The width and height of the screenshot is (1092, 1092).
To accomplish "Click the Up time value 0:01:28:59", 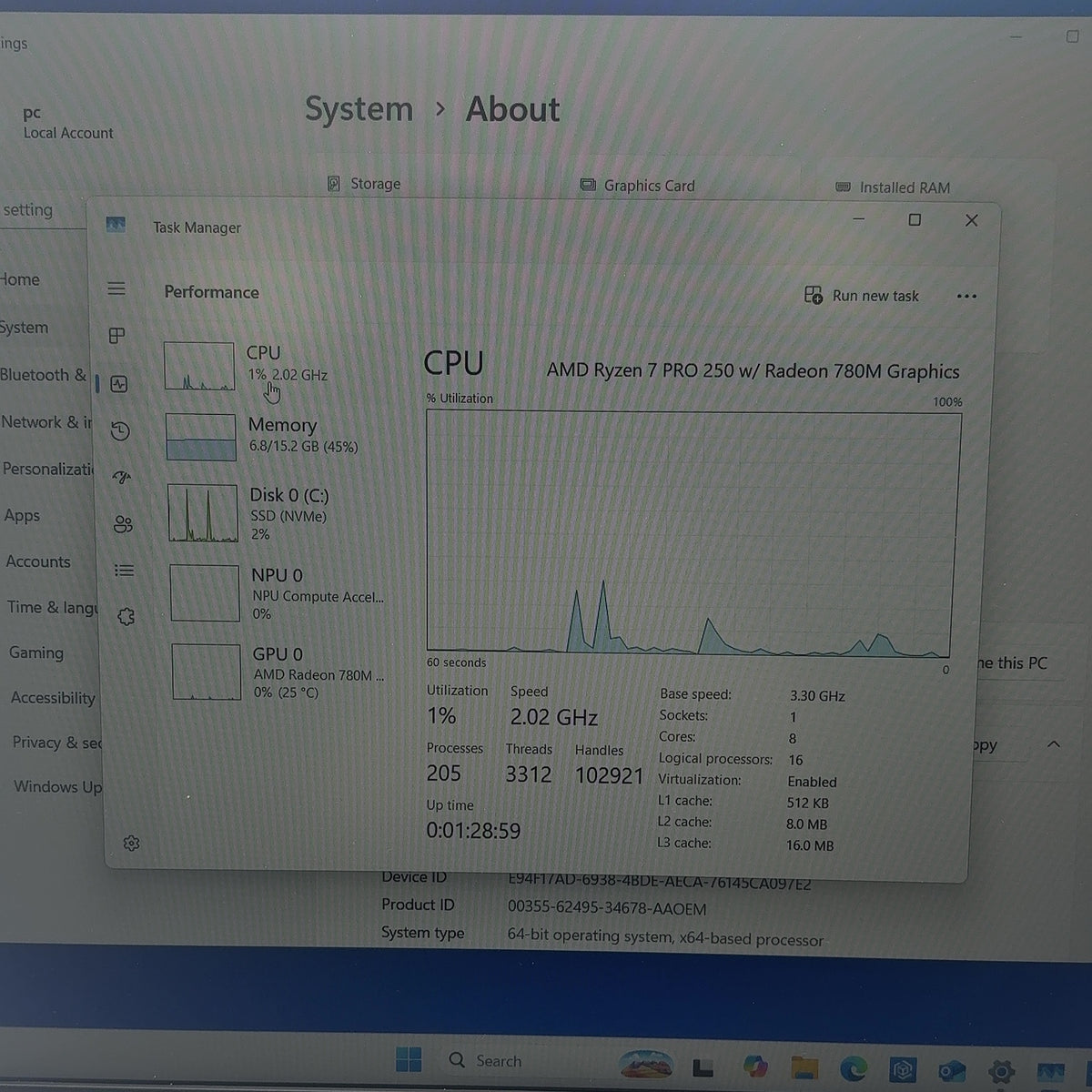I will (473, 831).
